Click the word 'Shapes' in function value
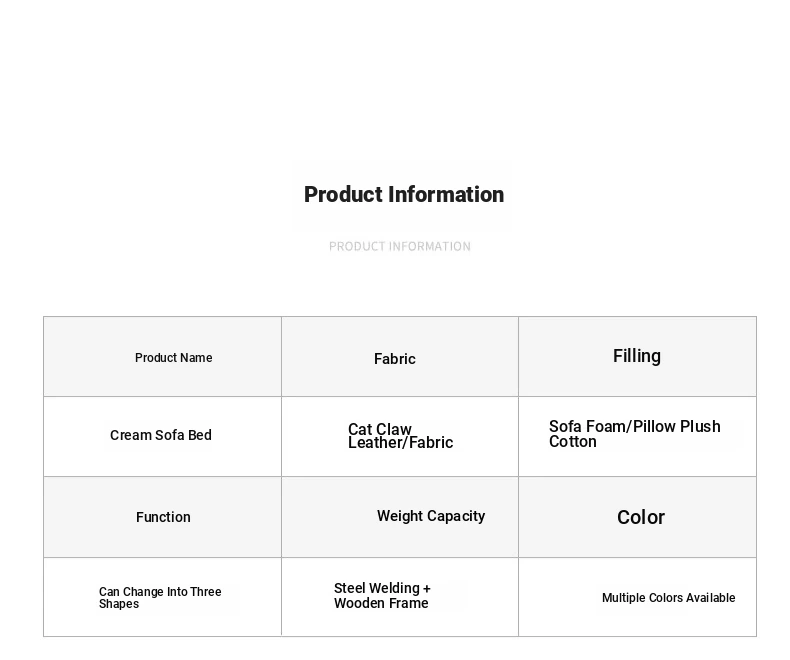790x660 pixels. pyautogui.click(x=119, y=604)
